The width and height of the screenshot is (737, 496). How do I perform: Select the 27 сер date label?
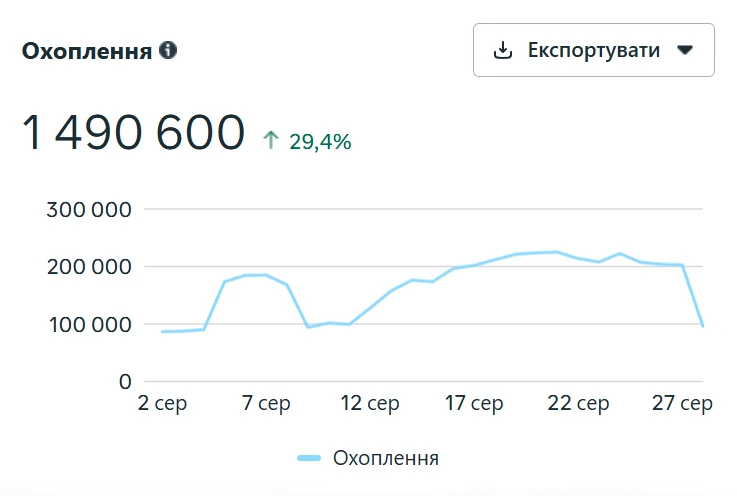(x=682, y=403)
